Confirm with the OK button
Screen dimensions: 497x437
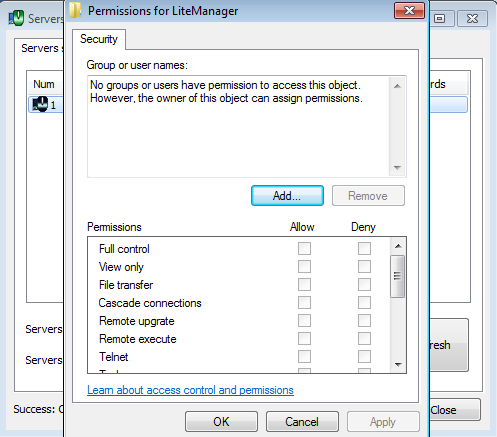tap(221, 422)
